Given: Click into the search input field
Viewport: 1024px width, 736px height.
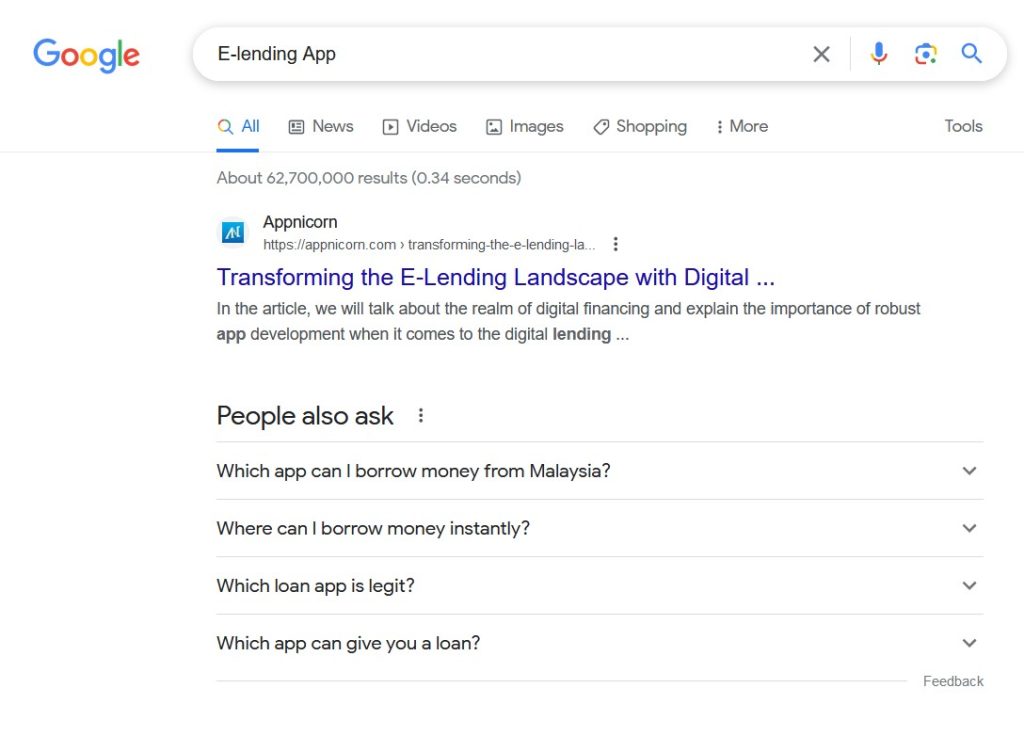Looking at the screenshot, I should click(x=500, y=54).
